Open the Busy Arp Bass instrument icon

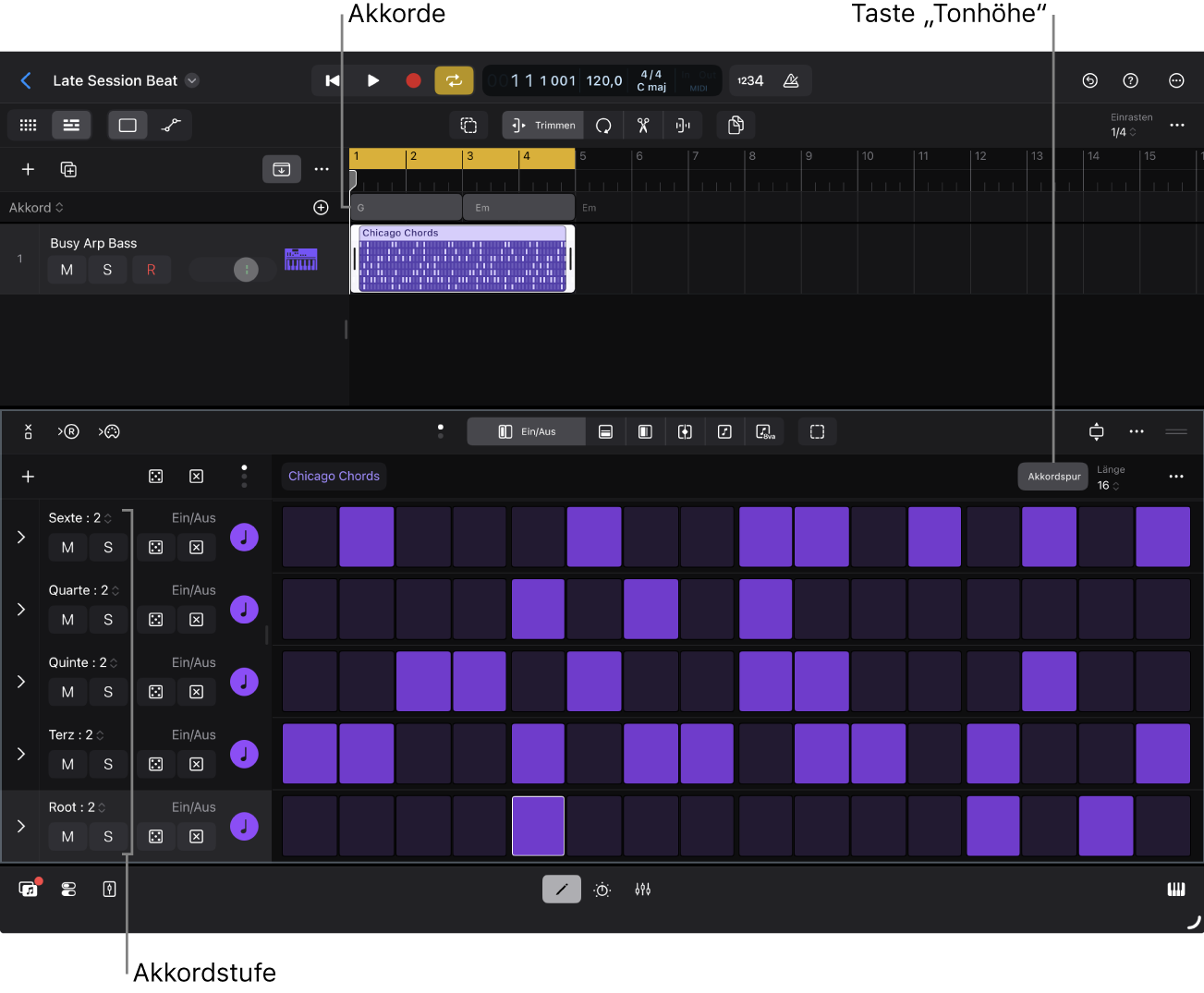[x=300, y=260]
